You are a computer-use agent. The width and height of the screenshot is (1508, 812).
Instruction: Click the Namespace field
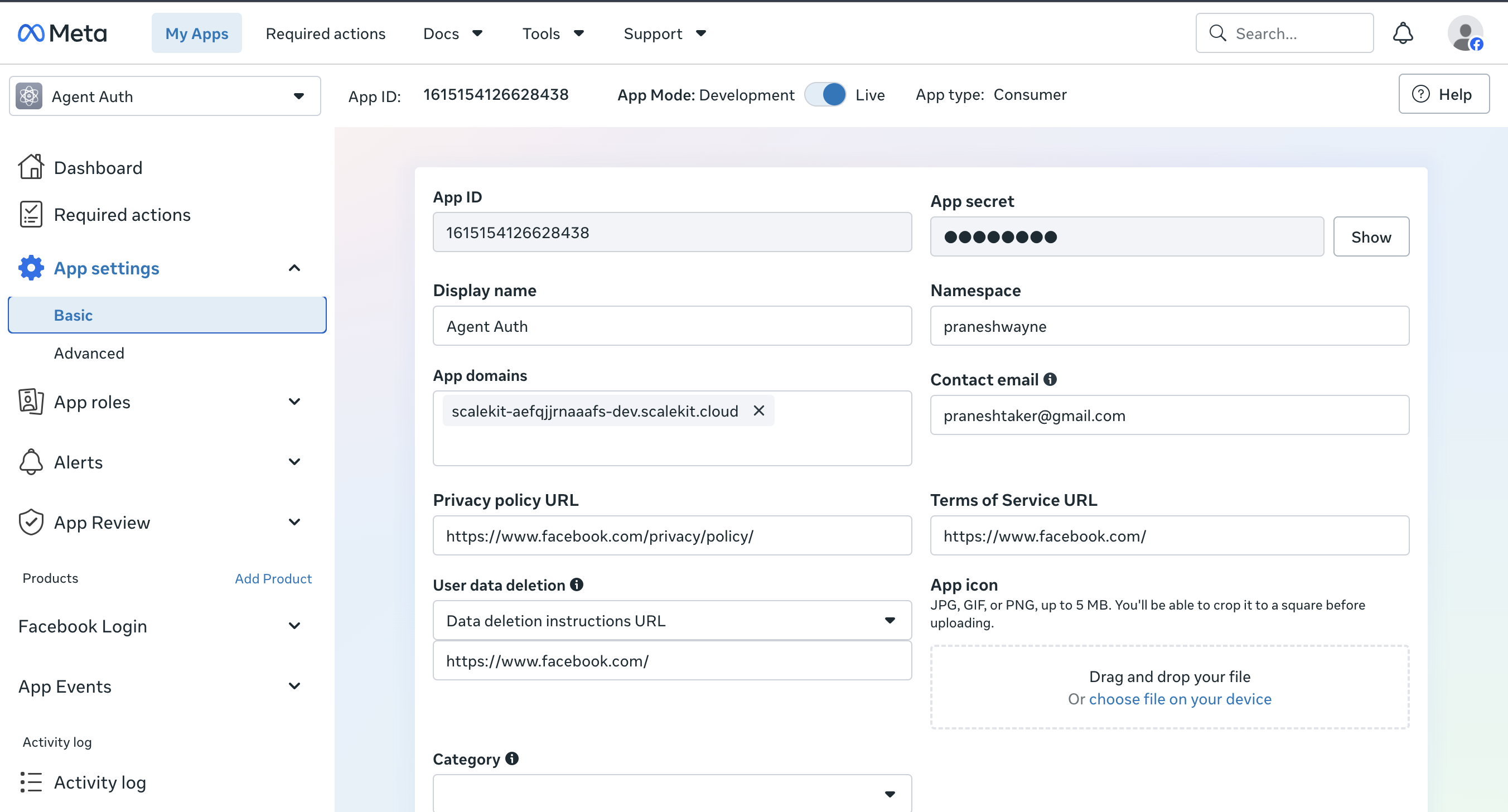click(1169, 326)
